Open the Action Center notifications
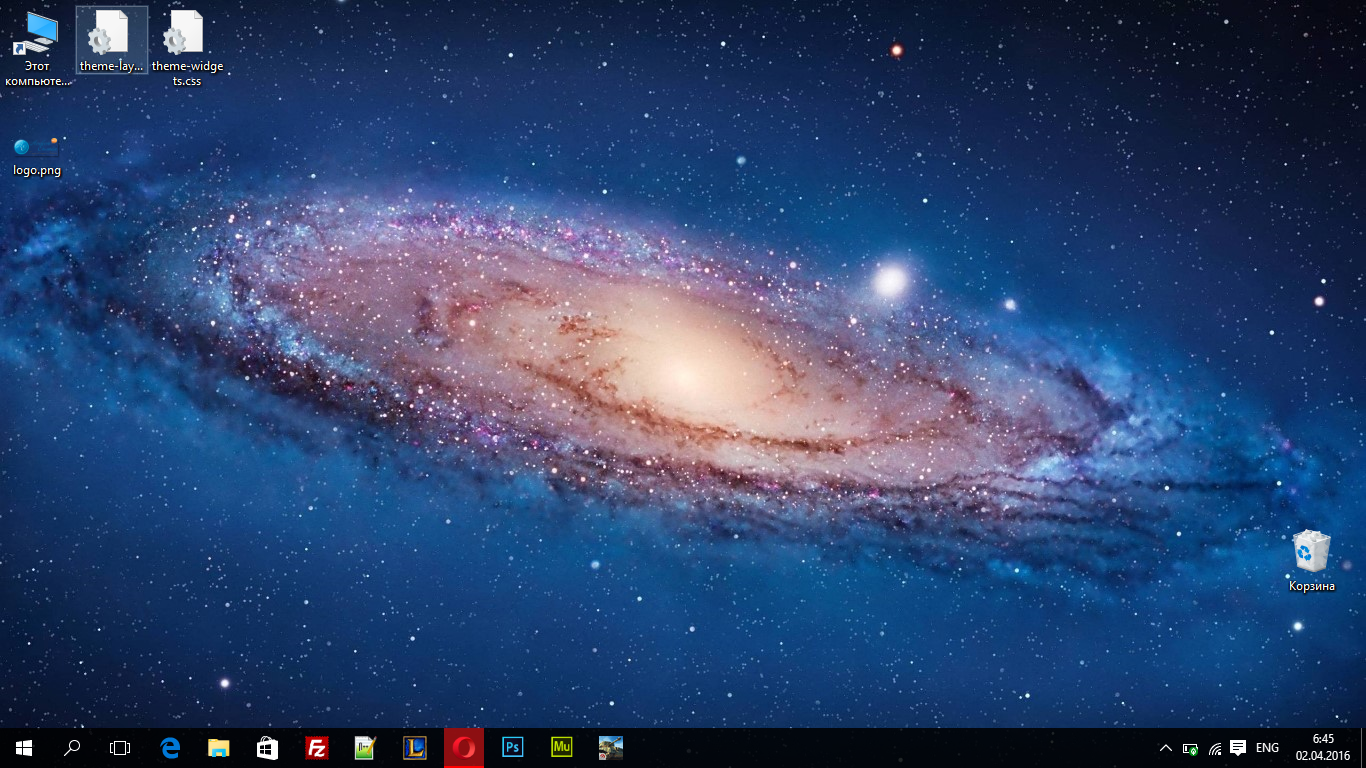 1238,748
